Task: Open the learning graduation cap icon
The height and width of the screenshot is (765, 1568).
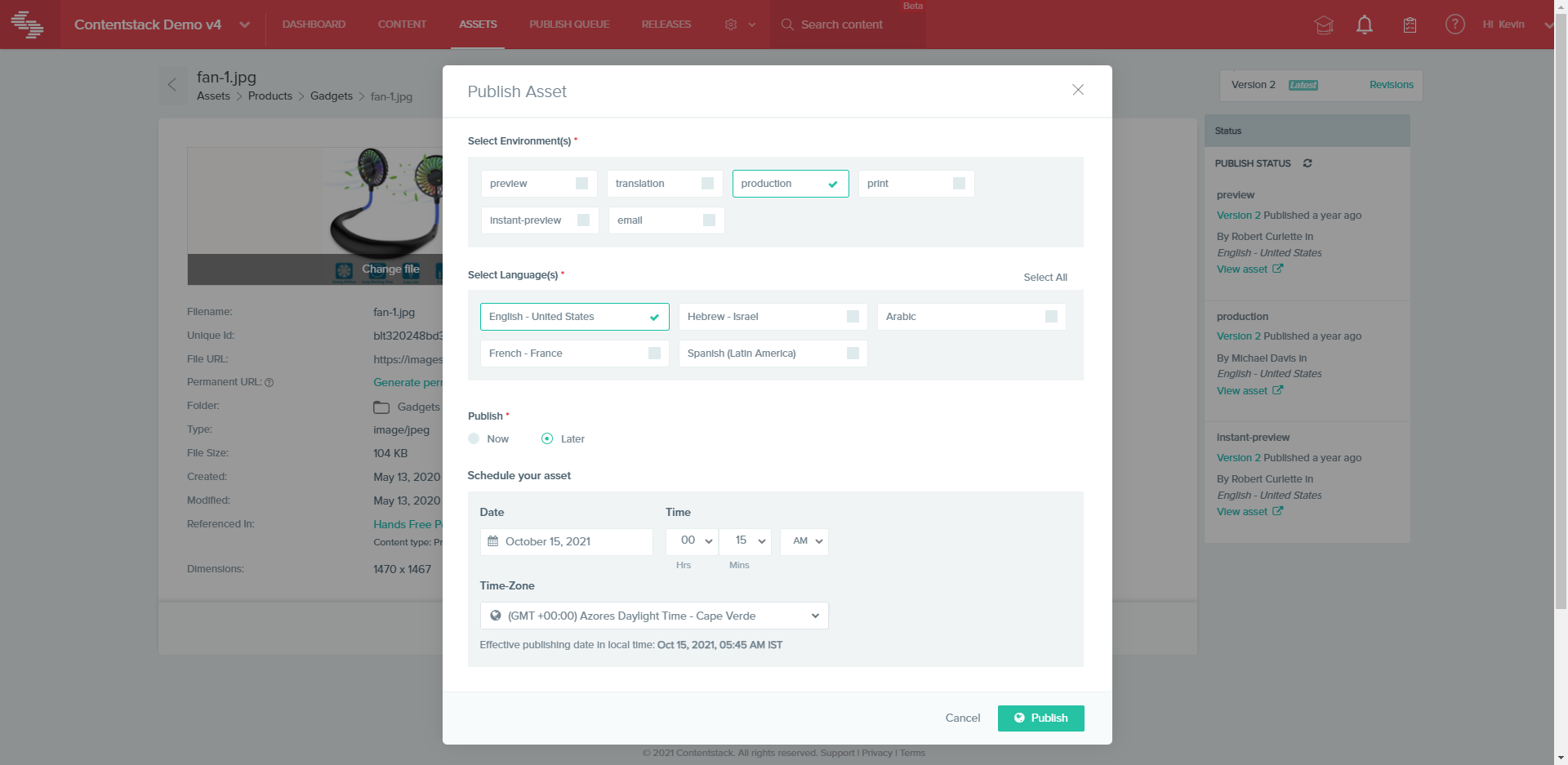Action: coord(1324,24)
